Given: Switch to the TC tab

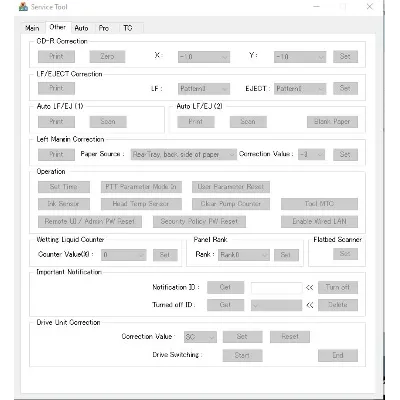Looking at the screenshot, I should click(128, 28).
